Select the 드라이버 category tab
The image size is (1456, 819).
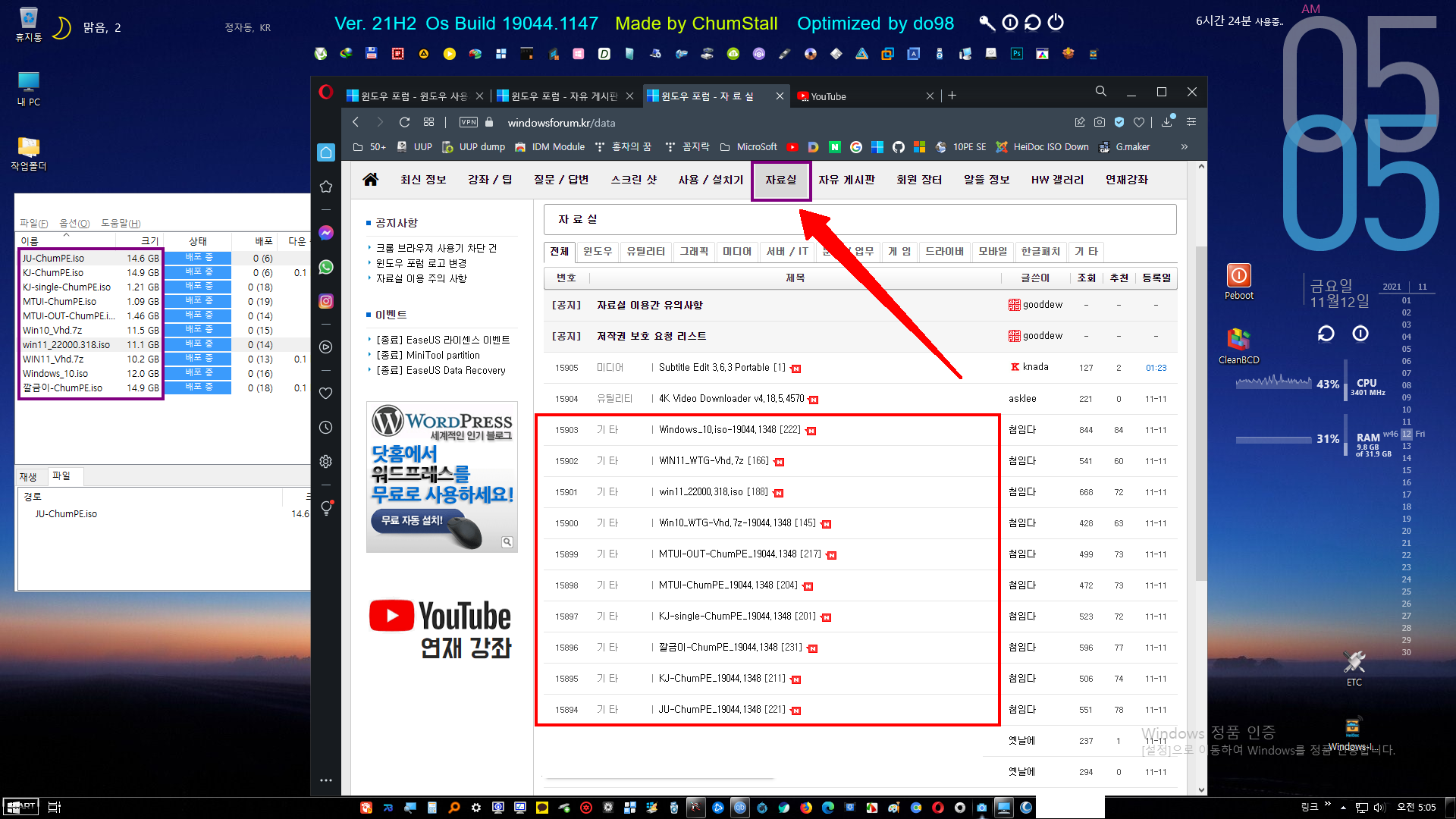click(944, 252)
